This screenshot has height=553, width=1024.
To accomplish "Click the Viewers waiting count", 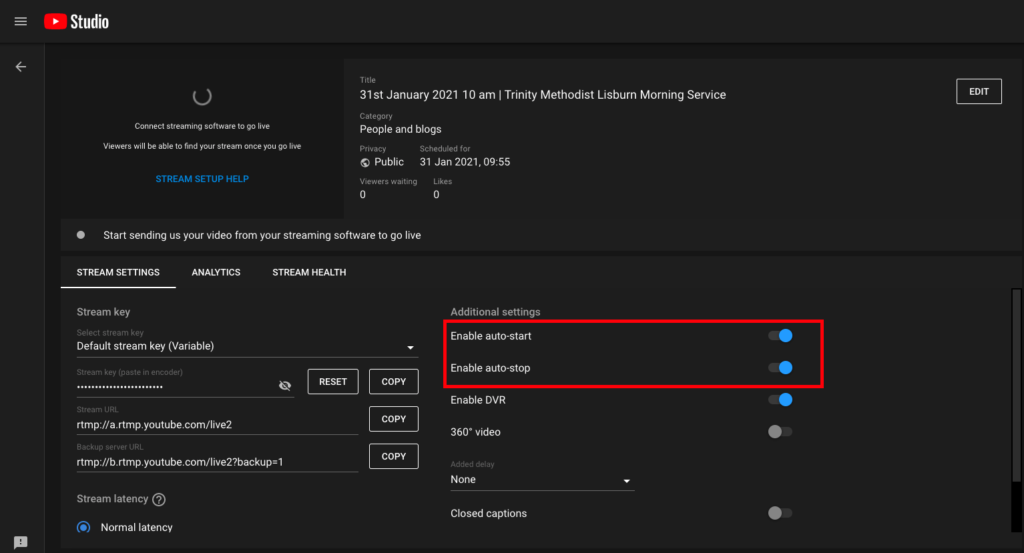I will [x=362, y=195].
